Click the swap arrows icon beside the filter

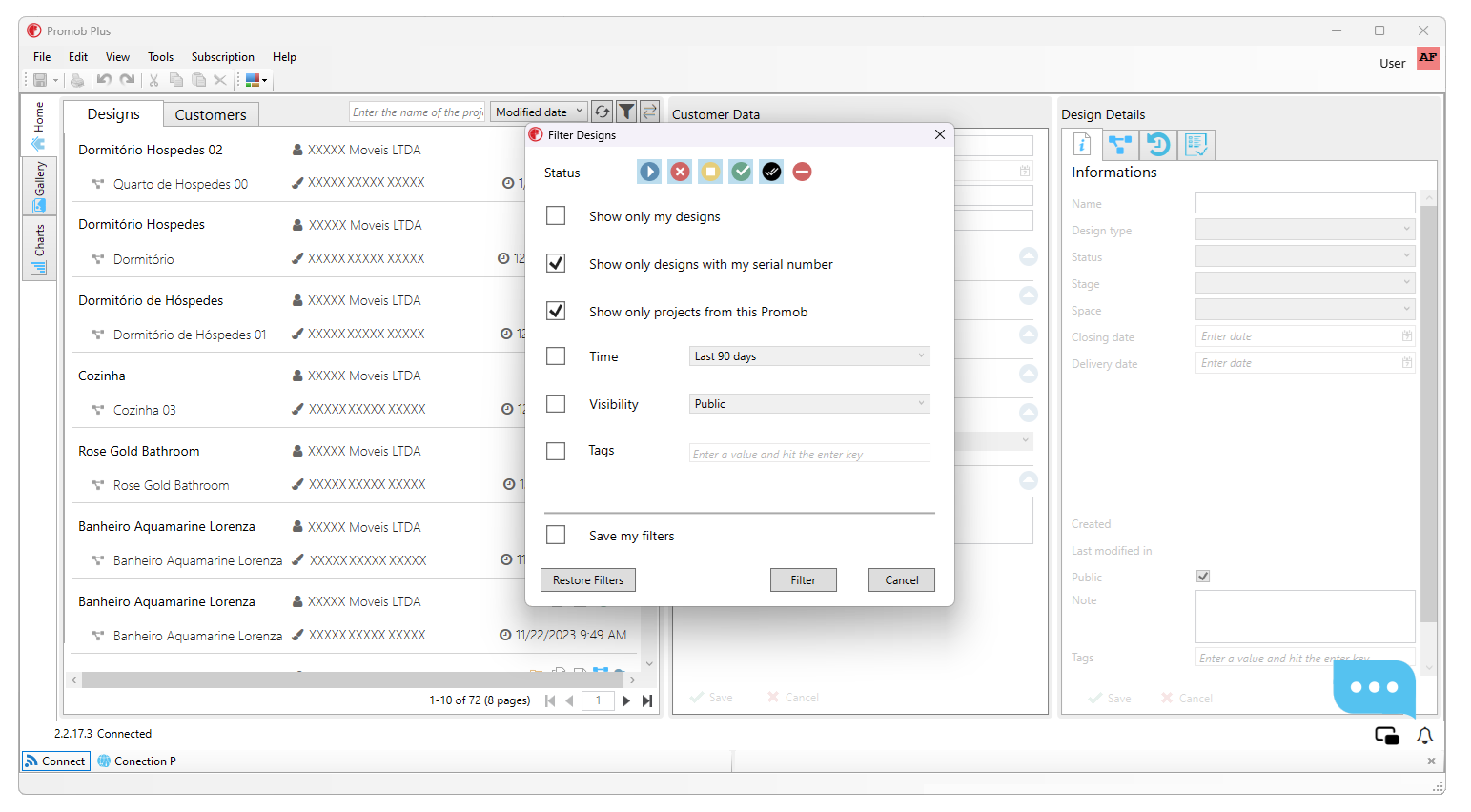pos(649,112)
